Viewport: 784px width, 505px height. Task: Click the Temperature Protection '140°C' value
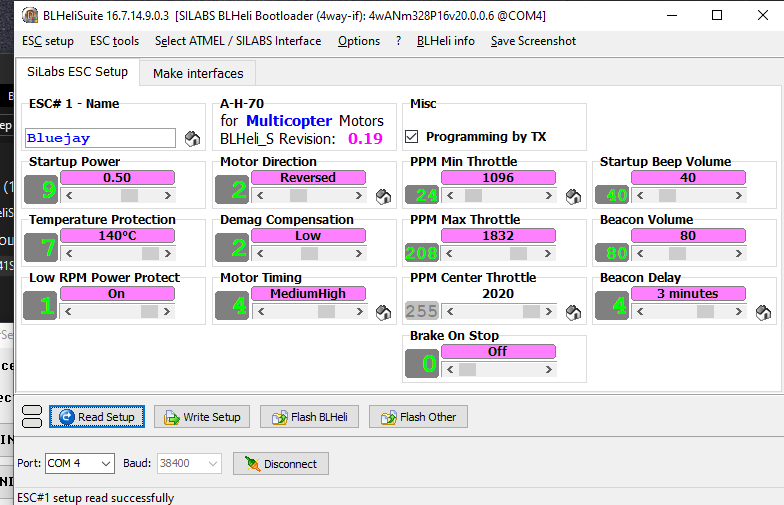117,236
